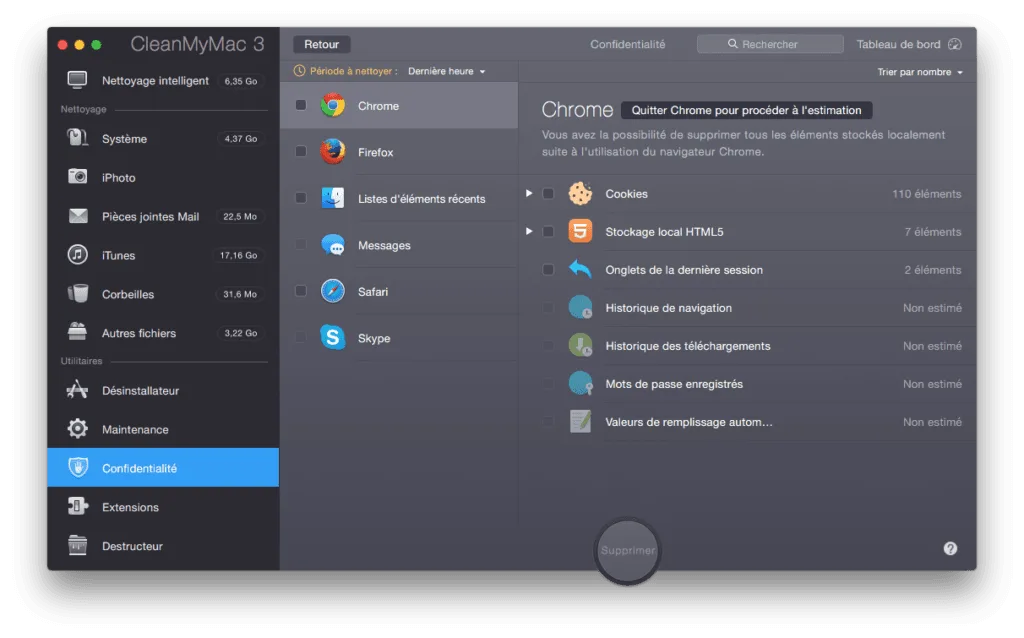
Task: Click the round Supprimer button
Action: (x=627, y=550)
